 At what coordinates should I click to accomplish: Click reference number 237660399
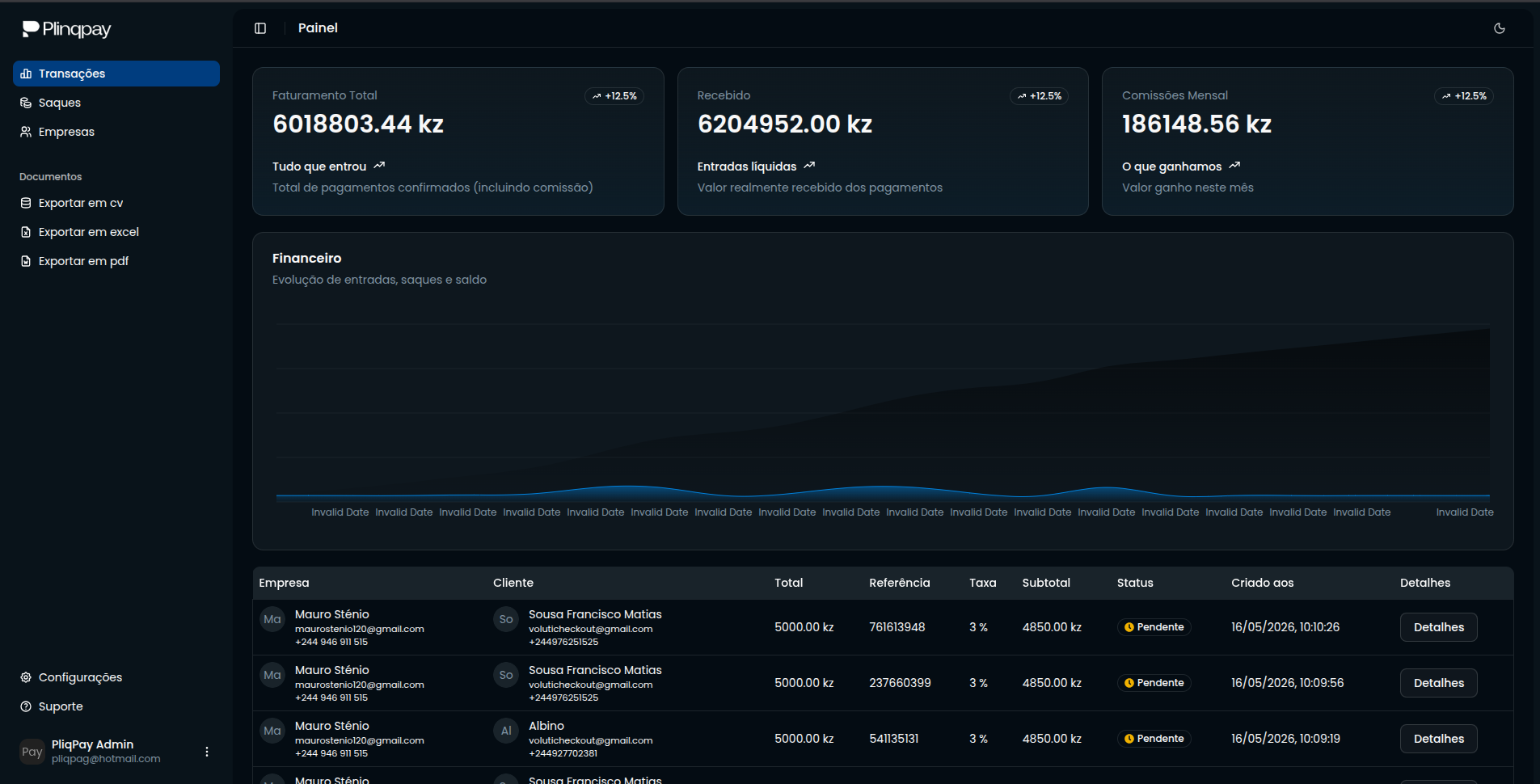pyautogui.click(x=900, y=683)
